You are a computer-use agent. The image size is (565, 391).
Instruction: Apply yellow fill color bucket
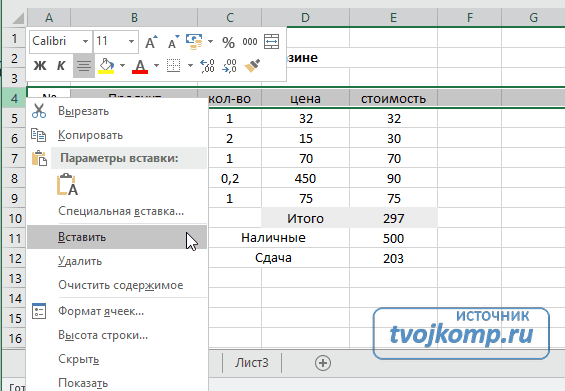[106, 66]
